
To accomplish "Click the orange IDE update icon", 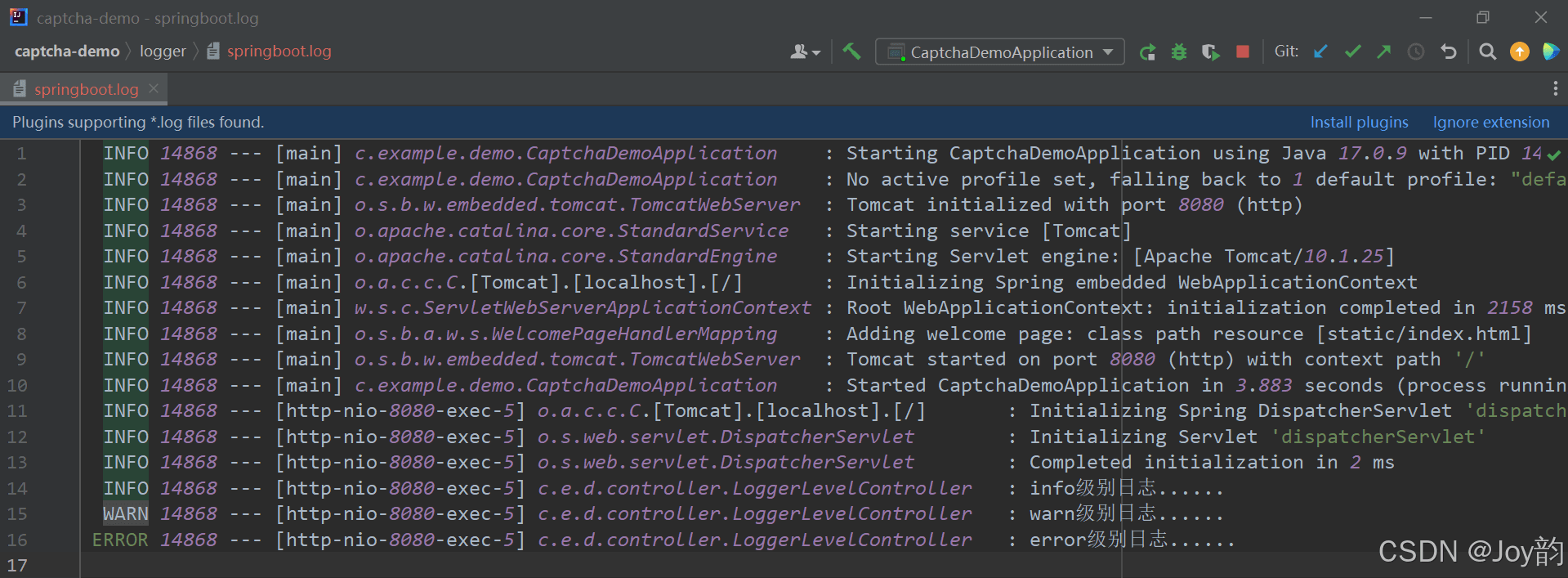I will point(1520,52).
